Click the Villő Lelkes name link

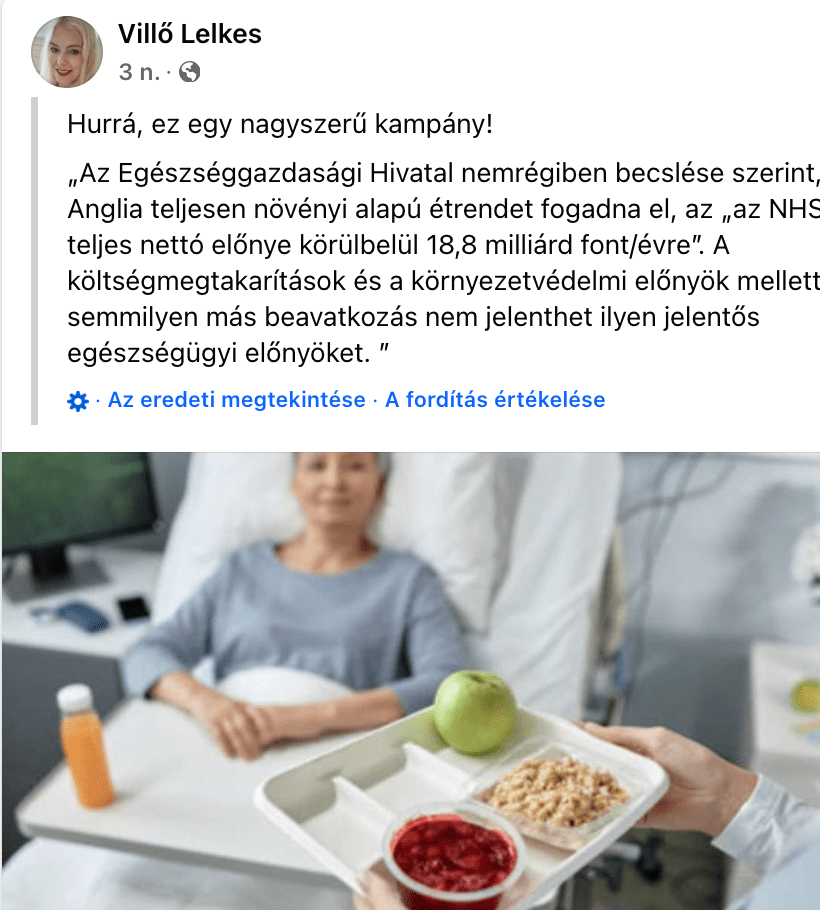[190, 34]
